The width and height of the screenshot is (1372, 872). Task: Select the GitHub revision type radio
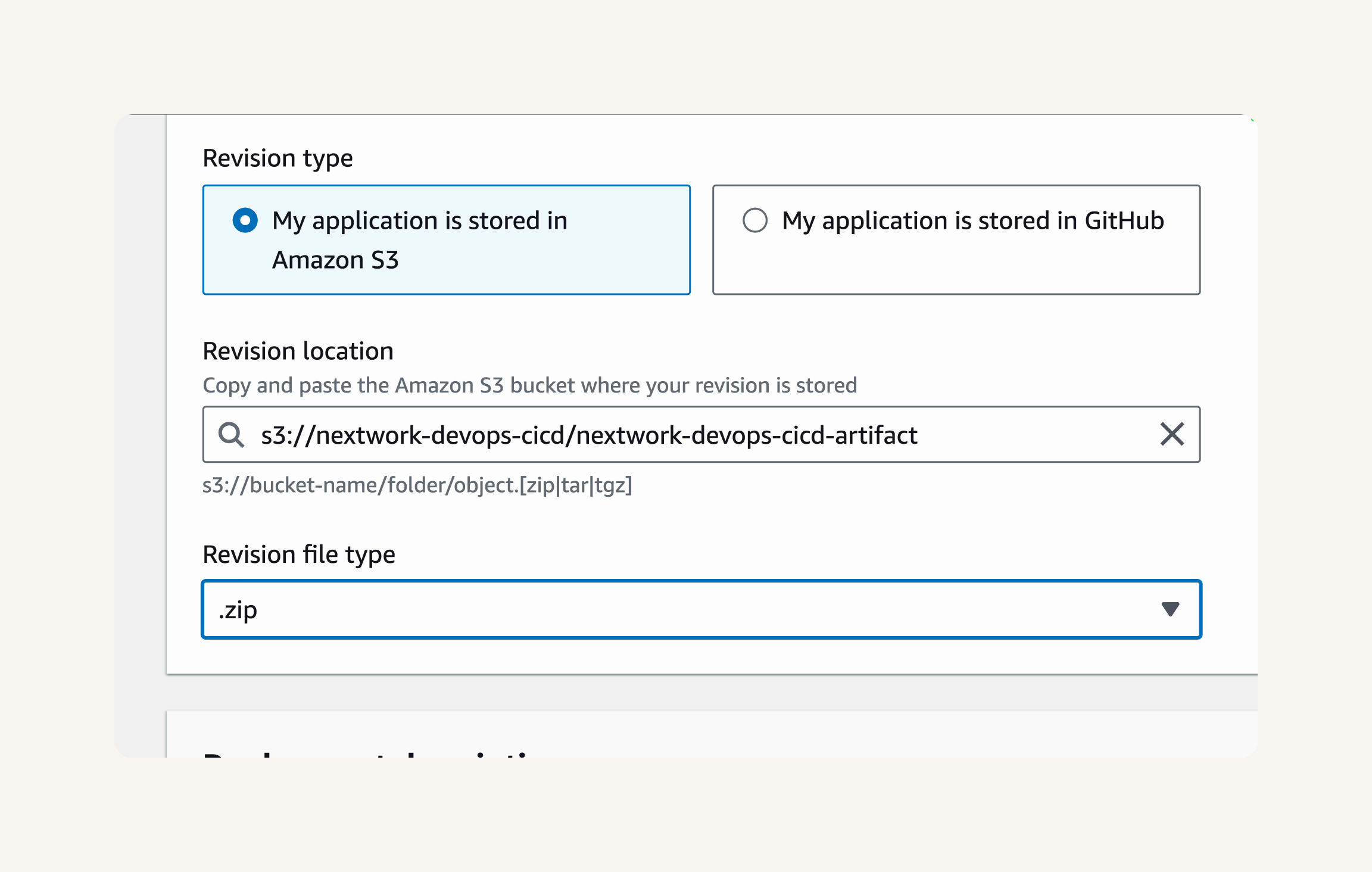tap(754, 220)
